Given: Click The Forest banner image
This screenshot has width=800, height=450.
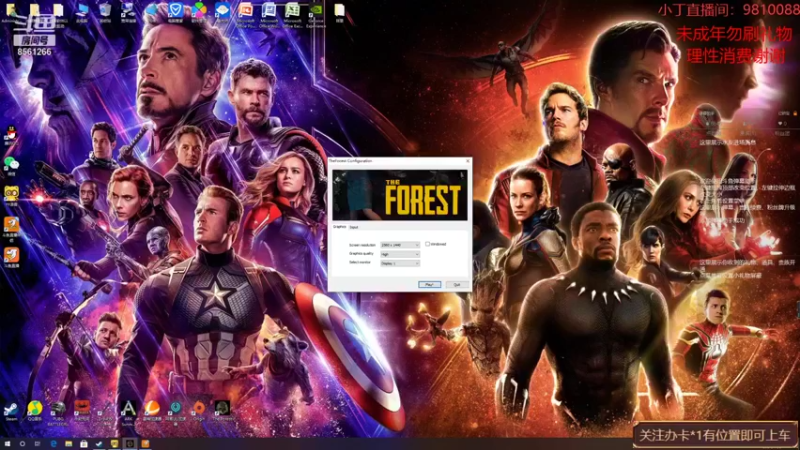Looking at the screenshot, I should pos(399,195).
